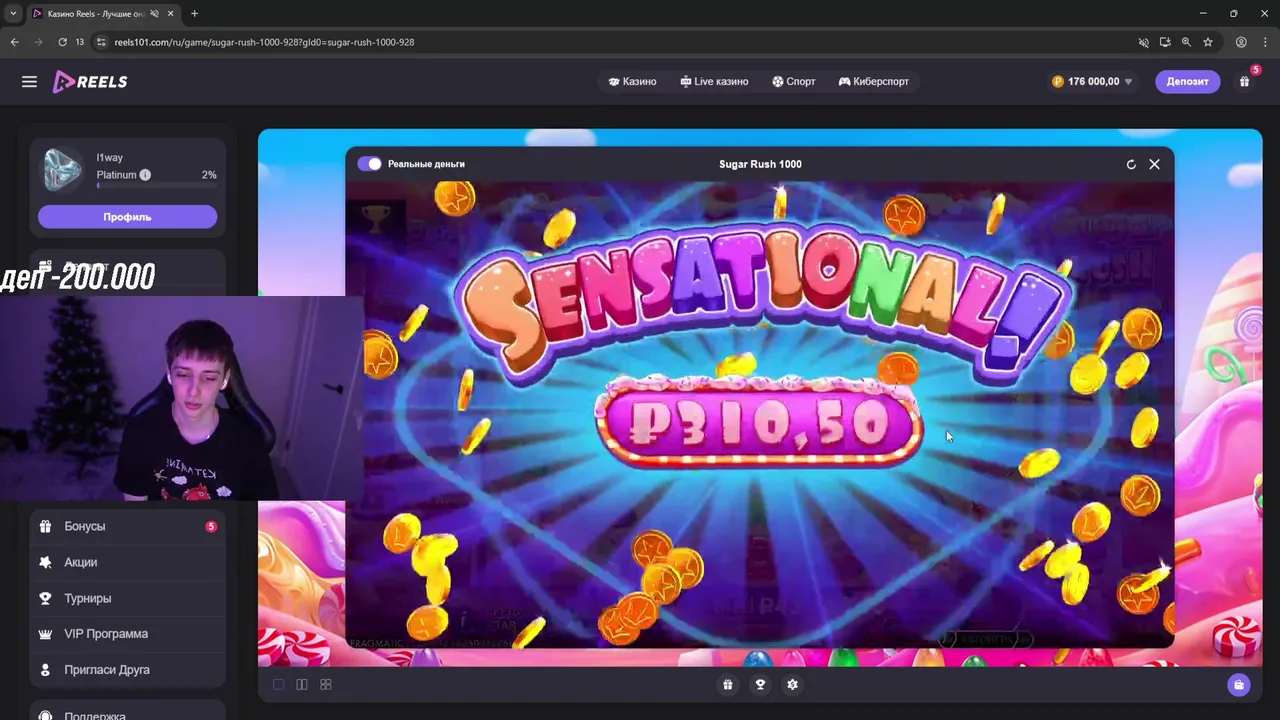Open the browser three-dot menu
The height and width of the screenshot is (720, 1280).
coord(1265,42)
